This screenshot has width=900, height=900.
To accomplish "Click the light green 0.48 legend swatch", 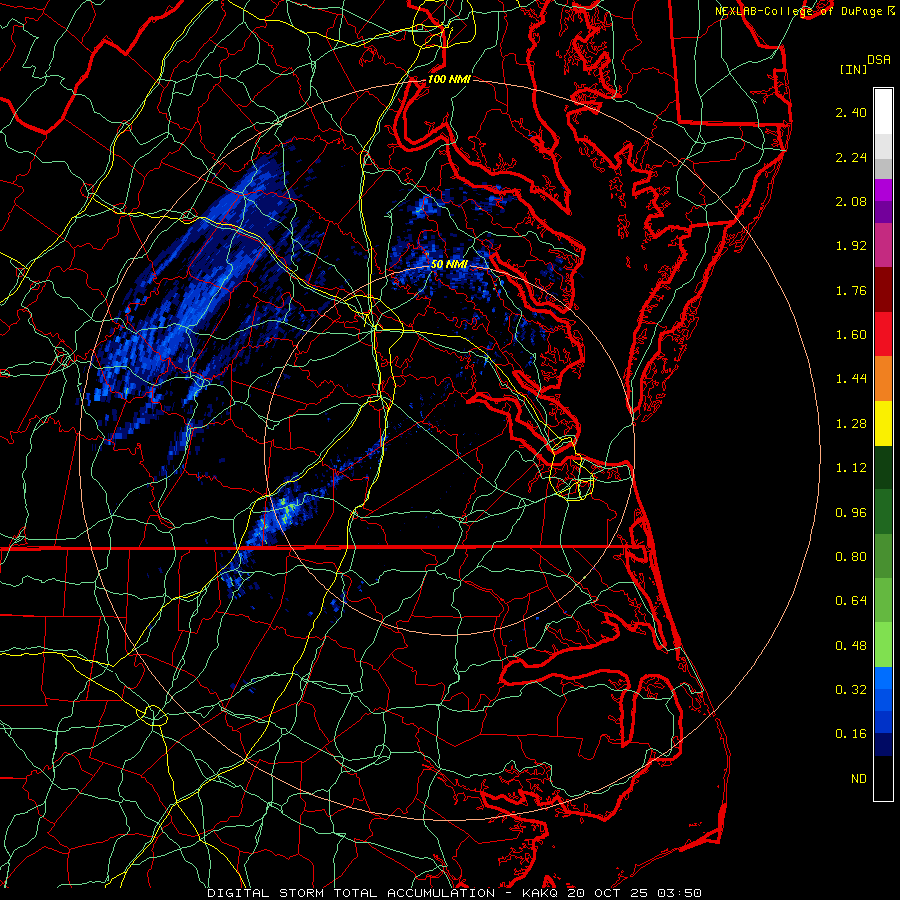I will [x=883, y=645].
